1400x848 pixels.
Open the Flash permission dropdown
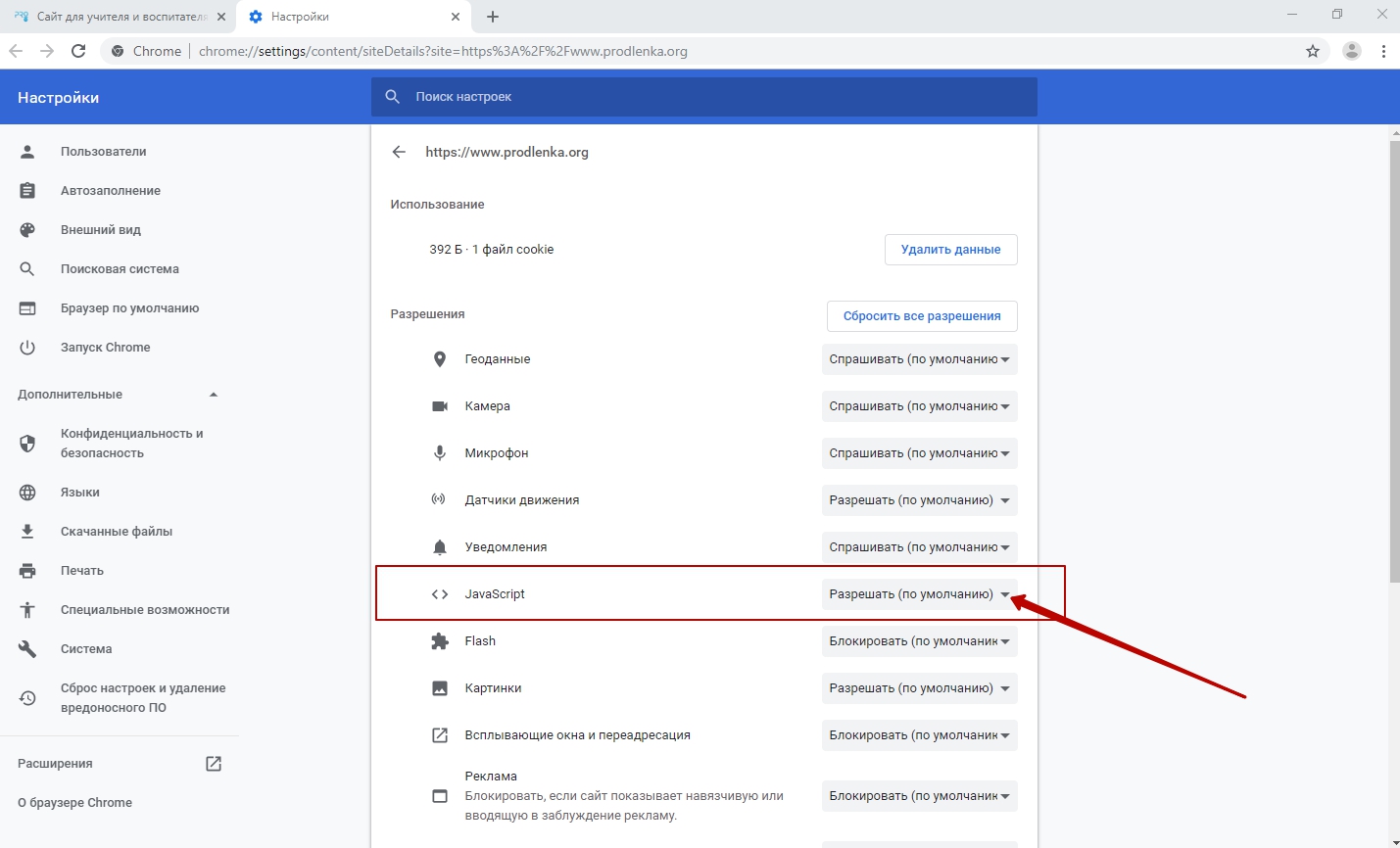tap(918, 641)
